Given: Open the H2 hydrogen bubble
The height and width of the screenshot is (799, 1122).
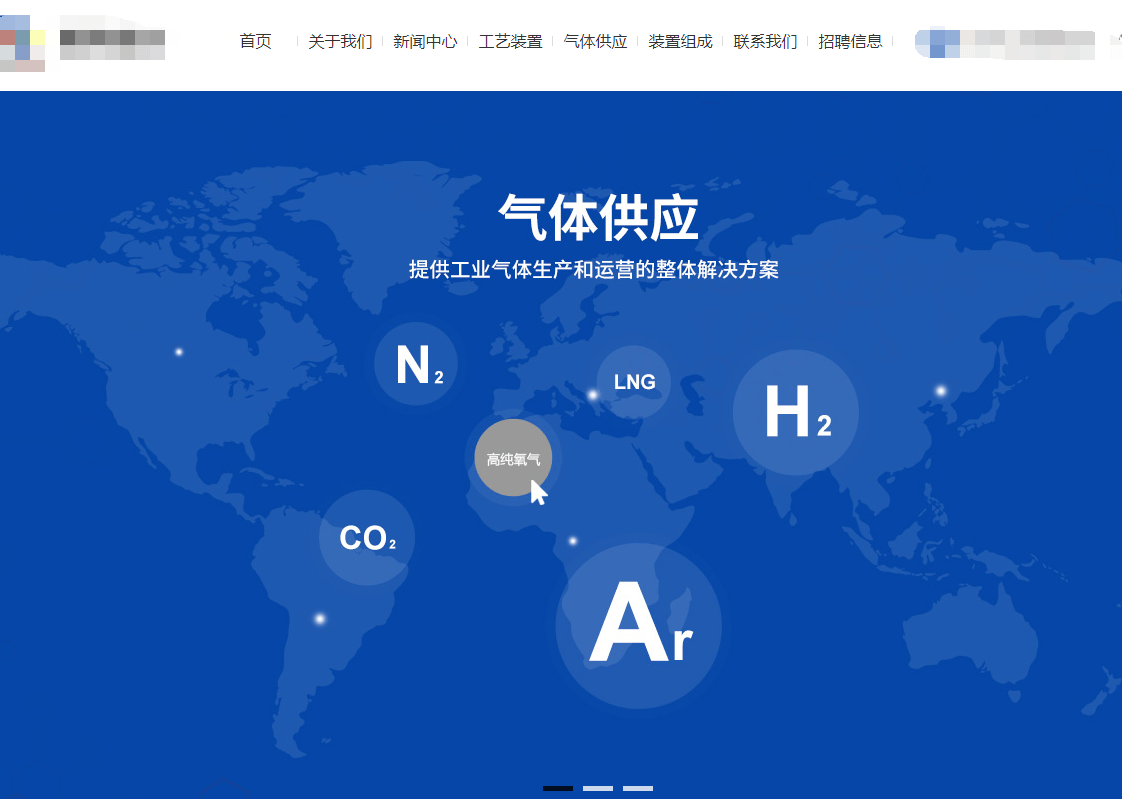Looking at the screenshot, I should click(x=796, y=412).
